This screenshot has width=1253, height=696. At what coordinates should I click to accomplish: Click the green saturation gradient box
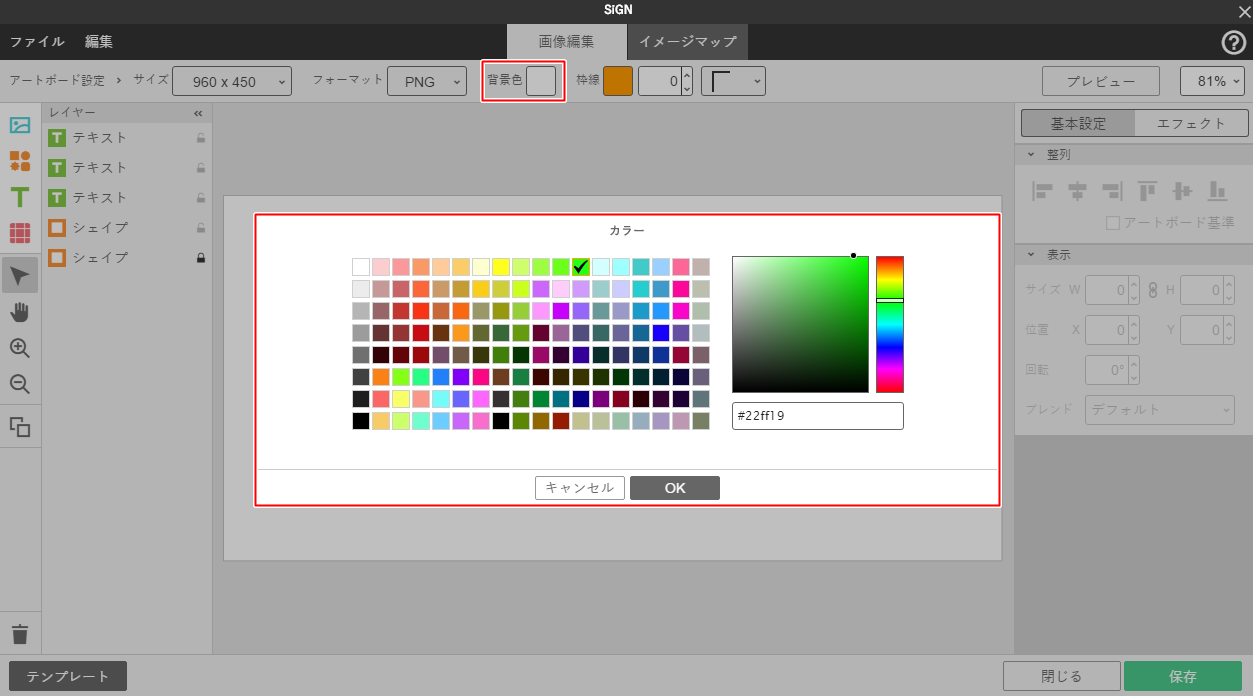pyautogui.click(x=800, y=324)
